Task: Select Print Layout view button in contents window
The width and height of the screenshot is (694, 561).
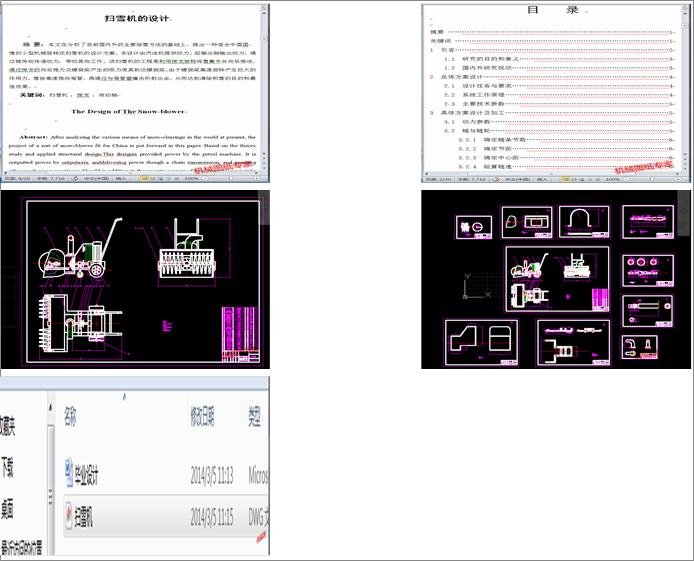Action: [565, 180]
